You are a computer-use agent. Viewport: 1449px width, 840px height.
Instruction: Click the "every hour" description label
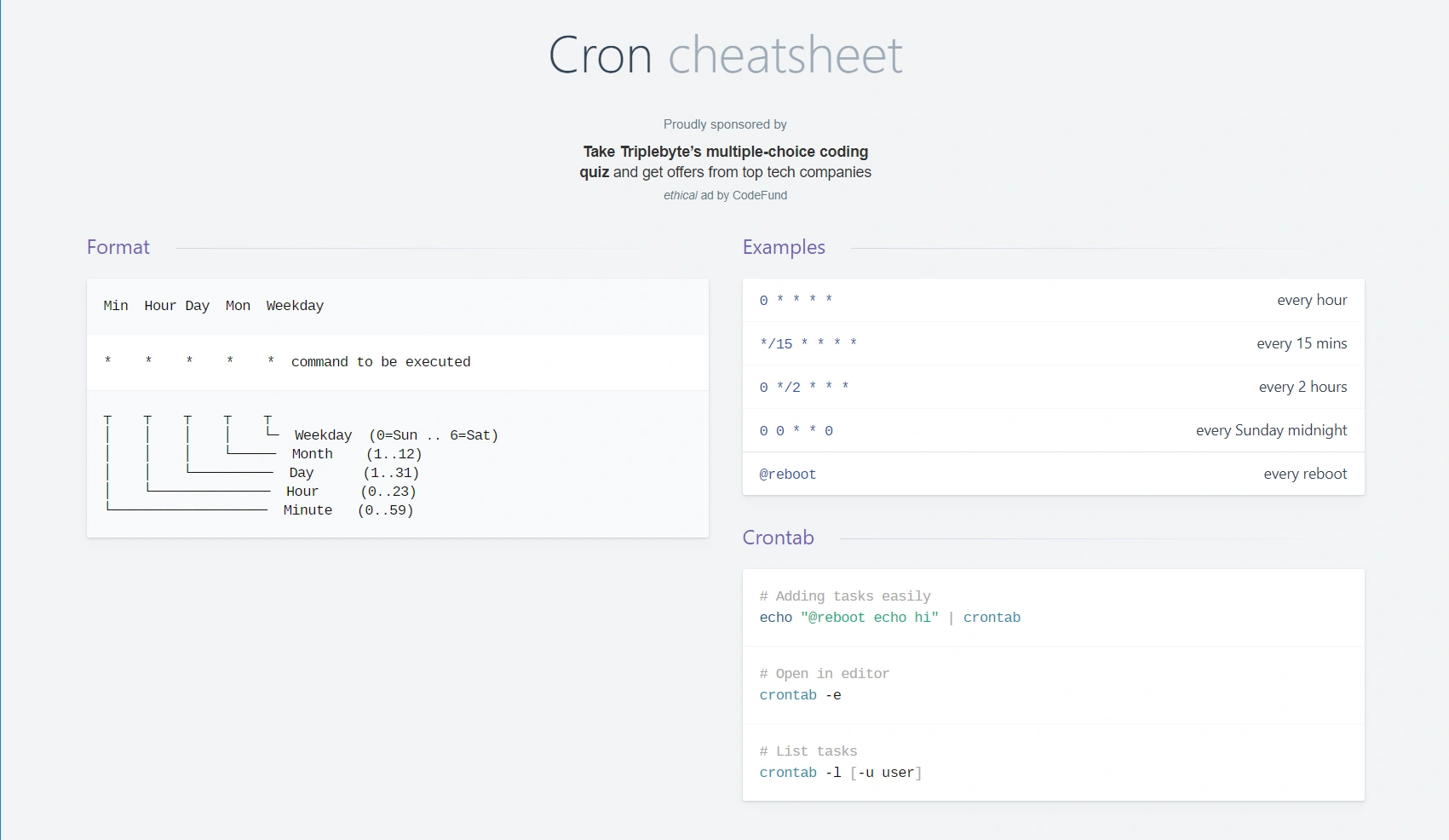(1312, 300)
